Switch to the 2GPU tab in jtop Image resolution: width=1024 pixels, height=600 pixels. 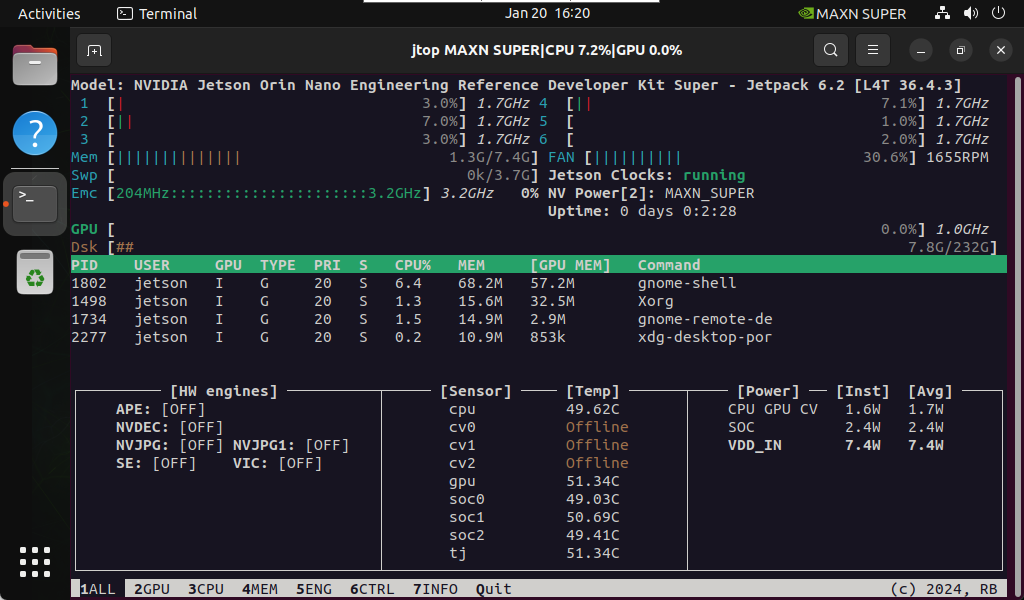coord(150,589)
